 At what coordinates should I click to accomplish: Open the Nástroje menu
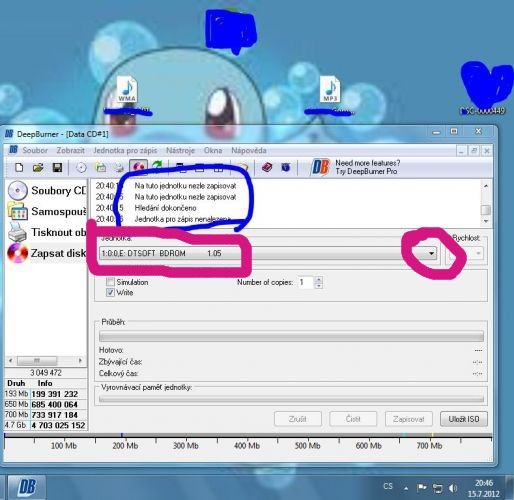pos(180,150)
